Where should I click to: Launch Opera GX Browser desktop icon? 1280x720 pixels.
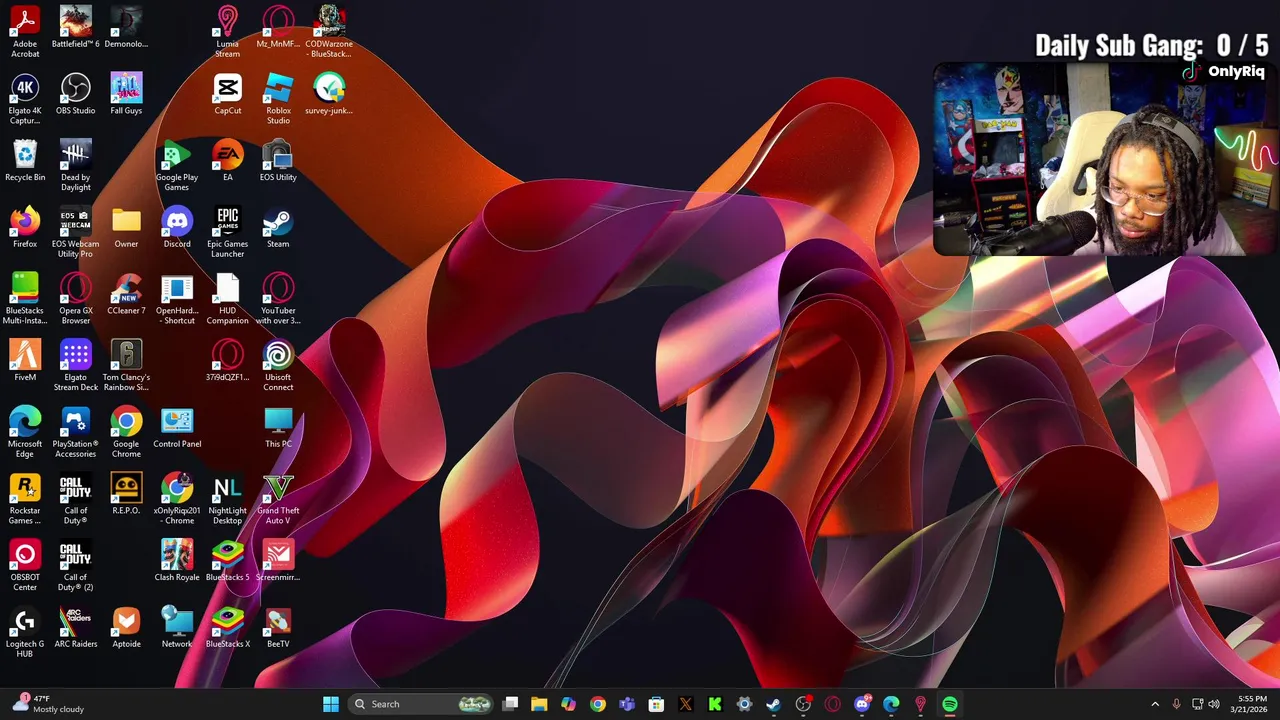click(76, 298)
